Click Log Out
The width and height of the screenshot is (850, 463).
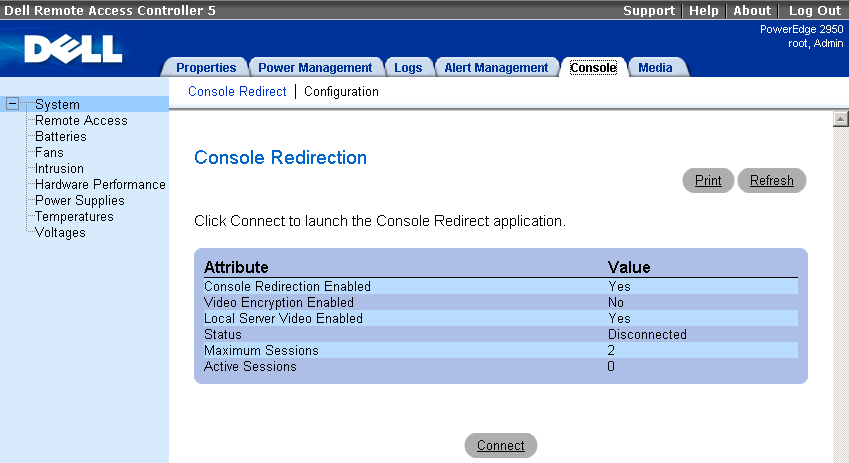click(814, 10)
